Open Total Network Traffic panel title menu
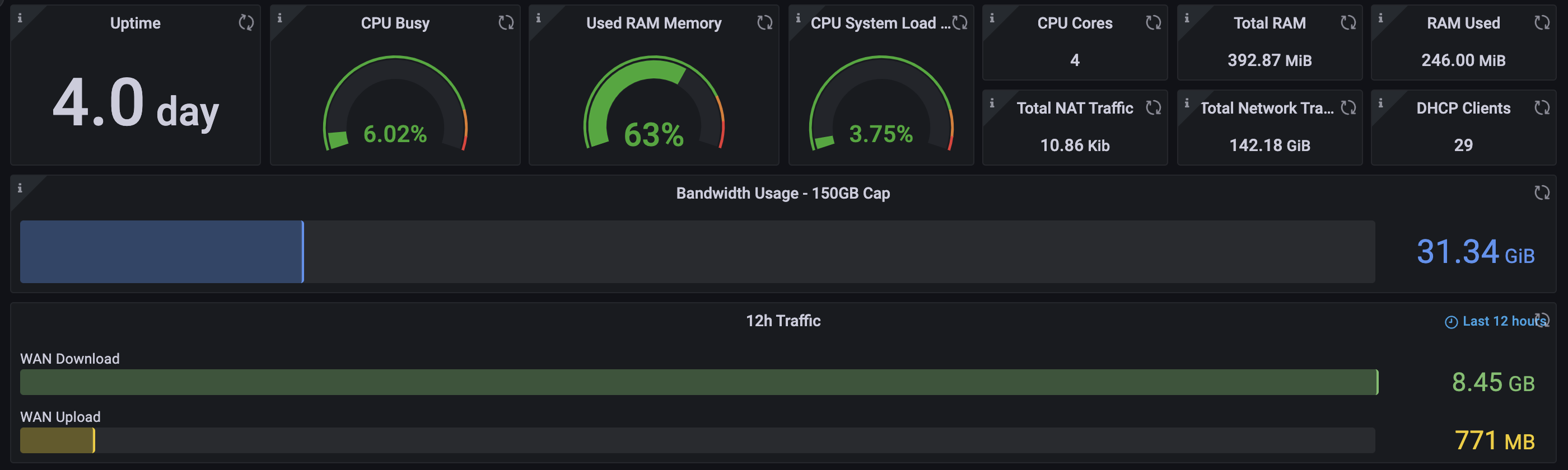This screenshot has width=1568, height=470. pyautogui.click(x=1267, y=108)
